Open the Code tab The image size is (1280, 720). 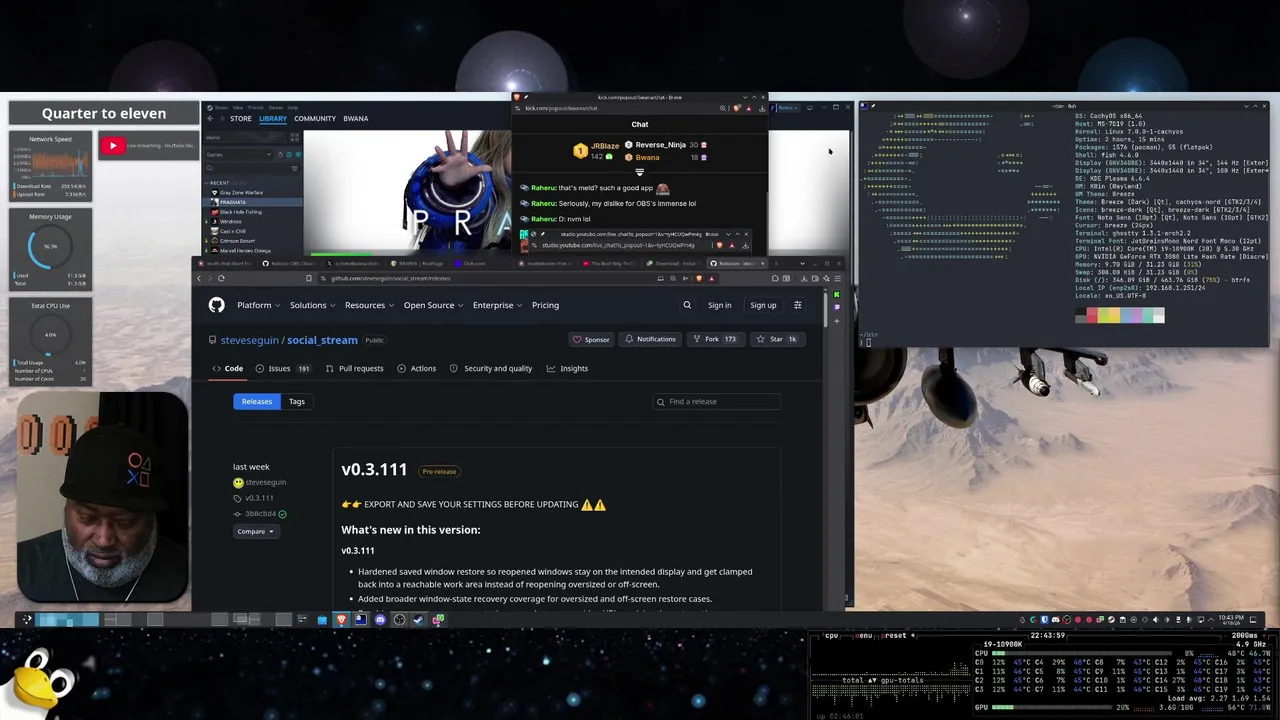pyautogui.click(x=227, y=368)
